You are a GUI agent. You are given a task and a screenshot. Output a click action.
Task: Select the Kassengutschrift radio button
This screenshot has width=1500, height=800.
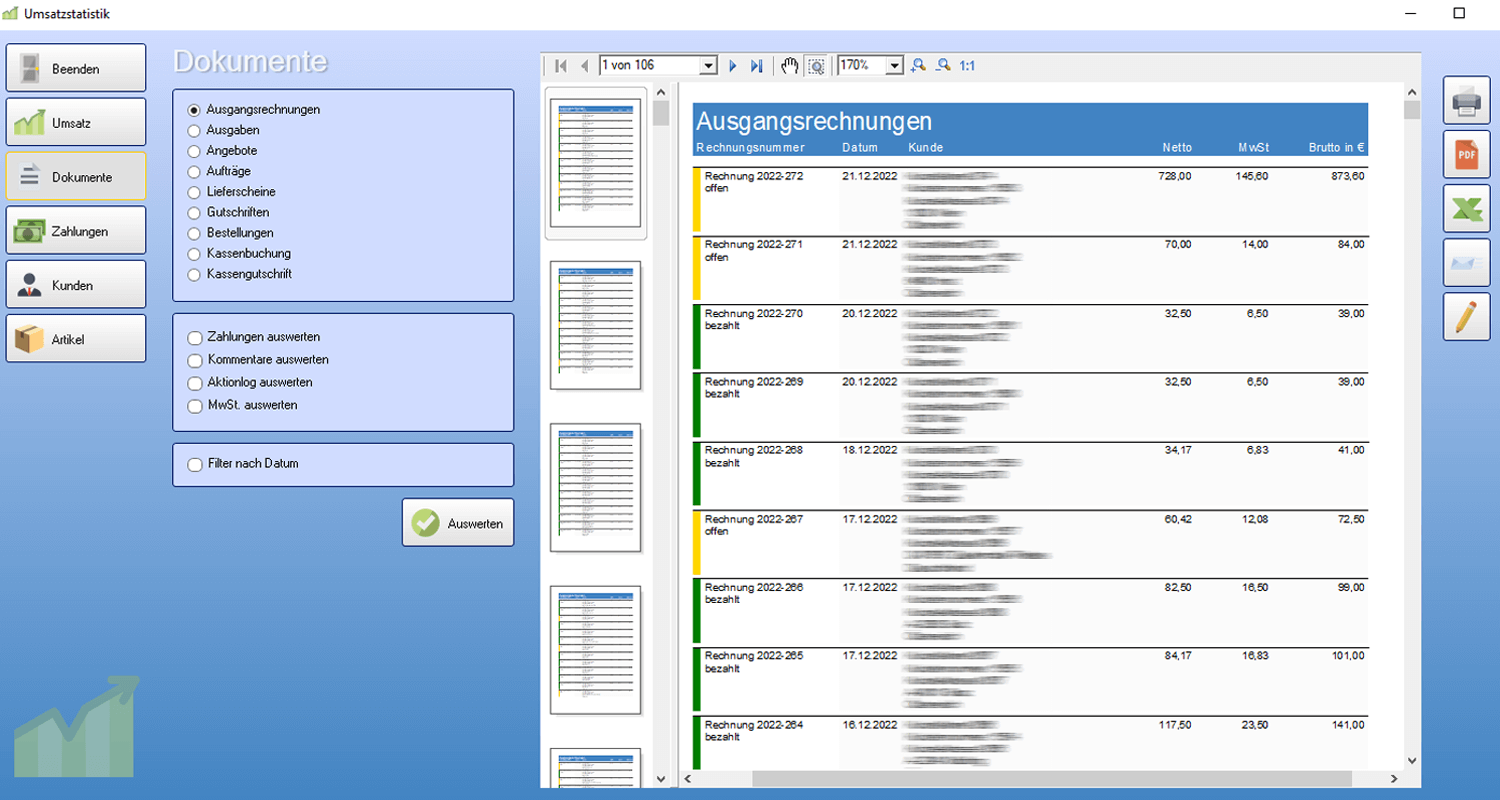pos(194,274)
